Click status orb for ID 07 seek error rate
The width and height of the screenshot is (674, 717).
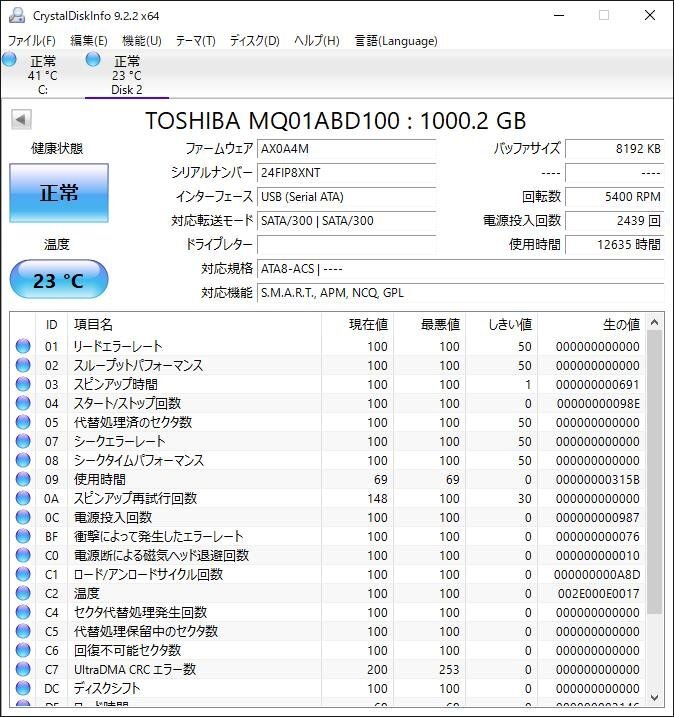pyautogui.click(x=23, y=441)
